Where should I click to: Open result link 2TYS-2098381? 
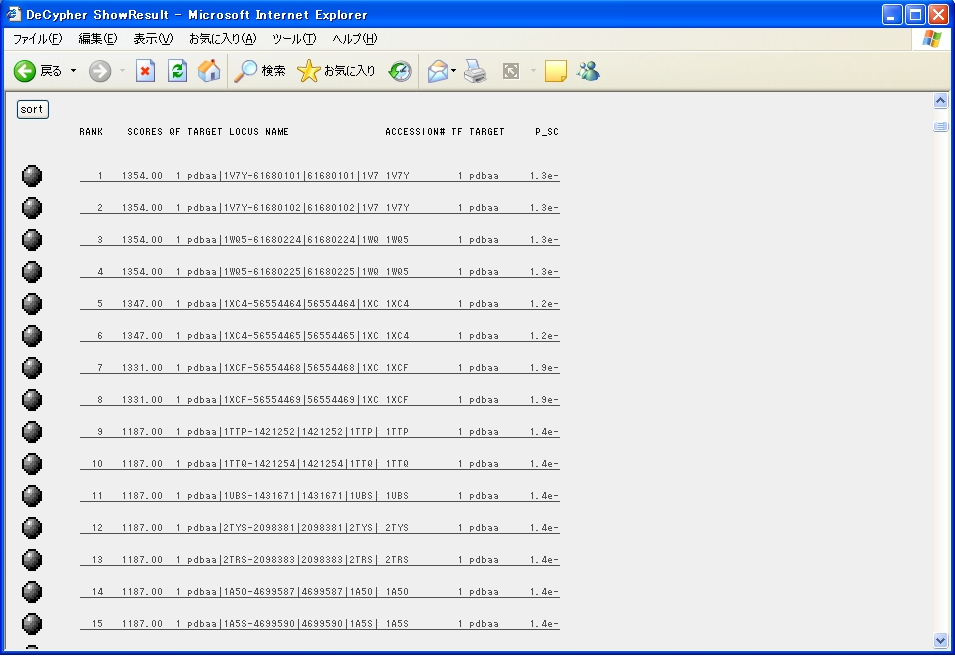319,527
